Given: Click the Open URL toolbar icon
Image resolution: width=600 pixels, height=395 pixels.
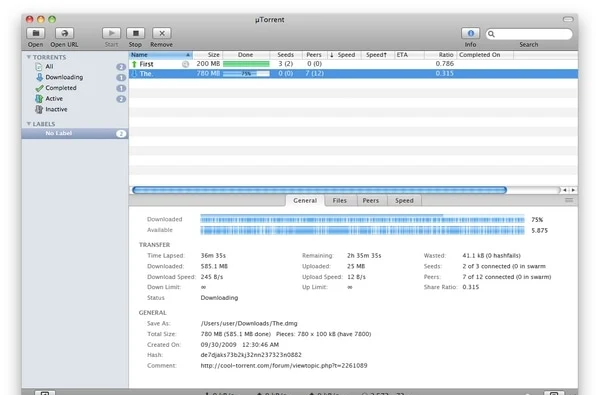Looking at the screenshot, I should pos(64,33).
